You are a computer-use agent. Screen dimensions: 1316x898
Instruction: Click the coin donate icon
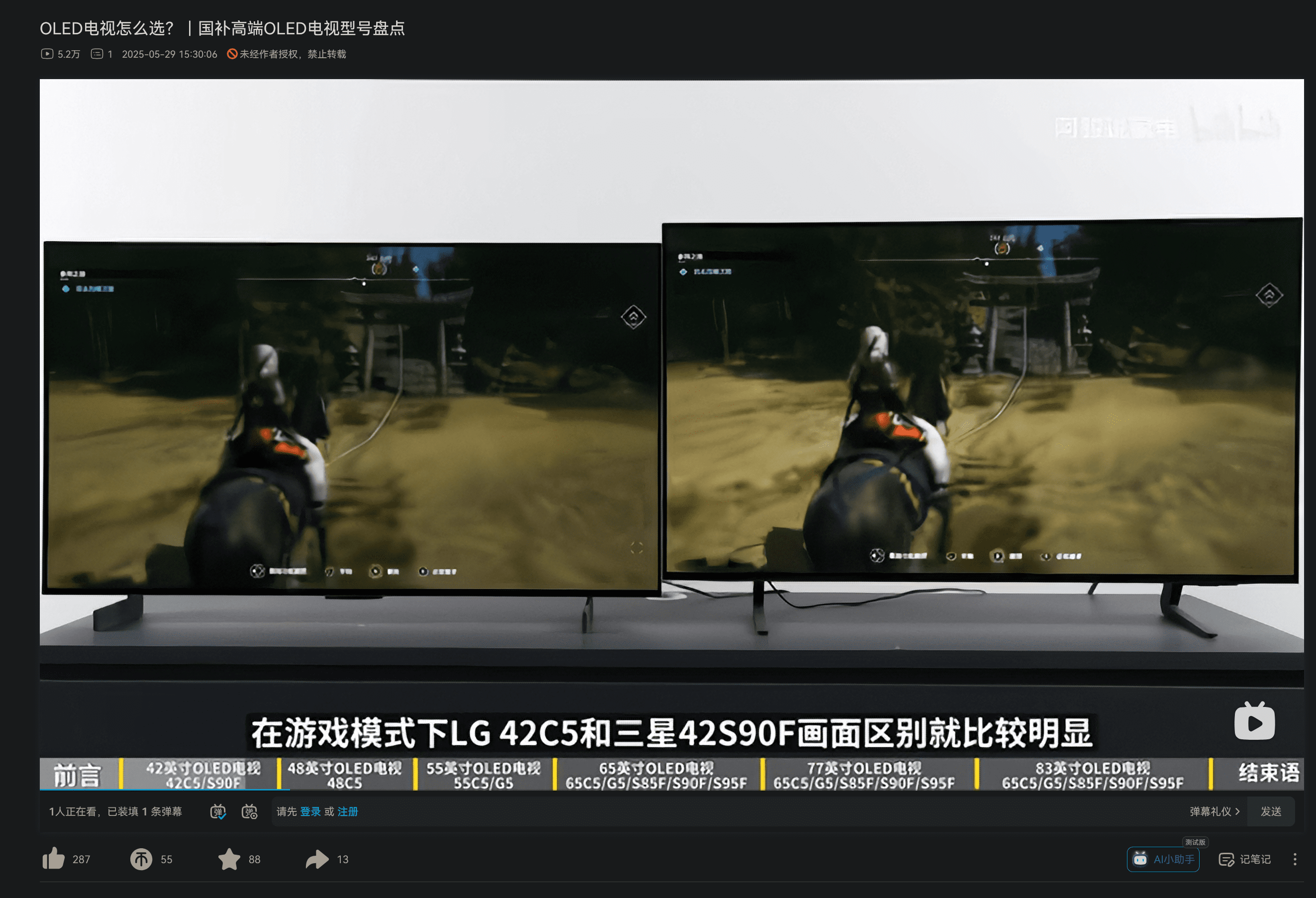(141, 859)
